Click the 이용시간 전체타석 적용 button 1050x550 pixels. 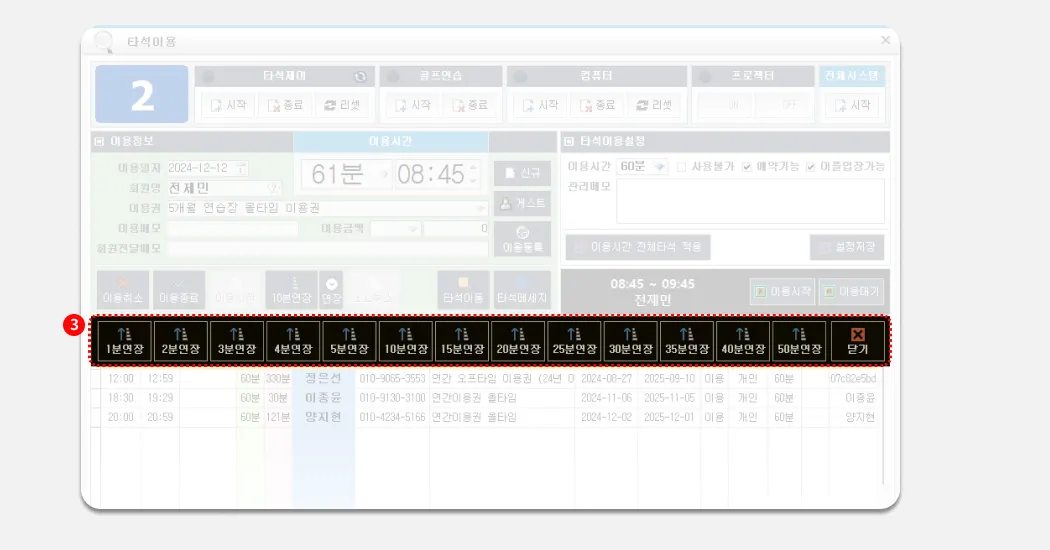point(638,247)
